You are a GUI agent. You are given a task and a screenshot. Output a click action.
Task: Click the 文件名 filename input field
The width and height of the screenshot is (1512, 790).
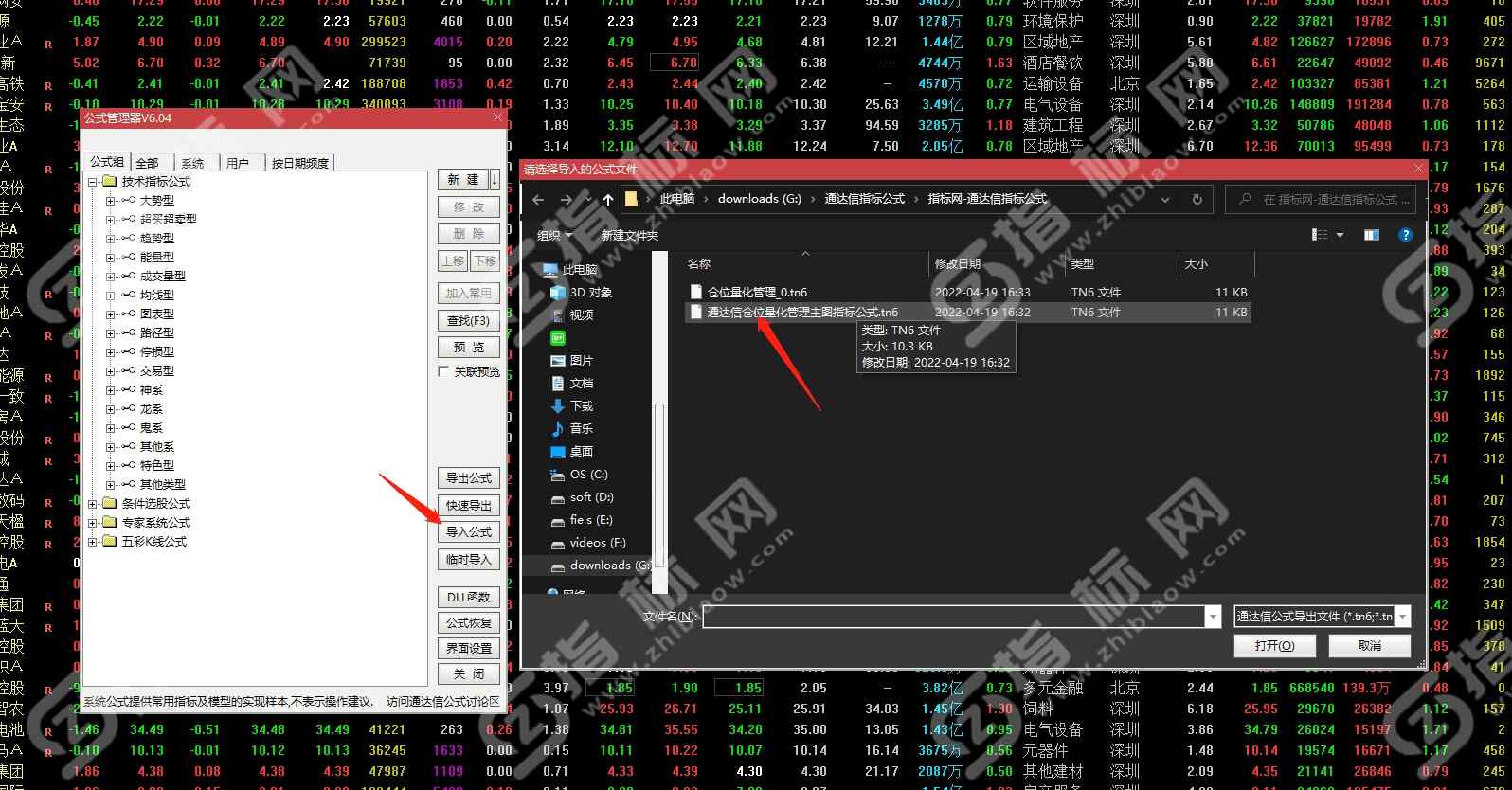pos(953,617)
